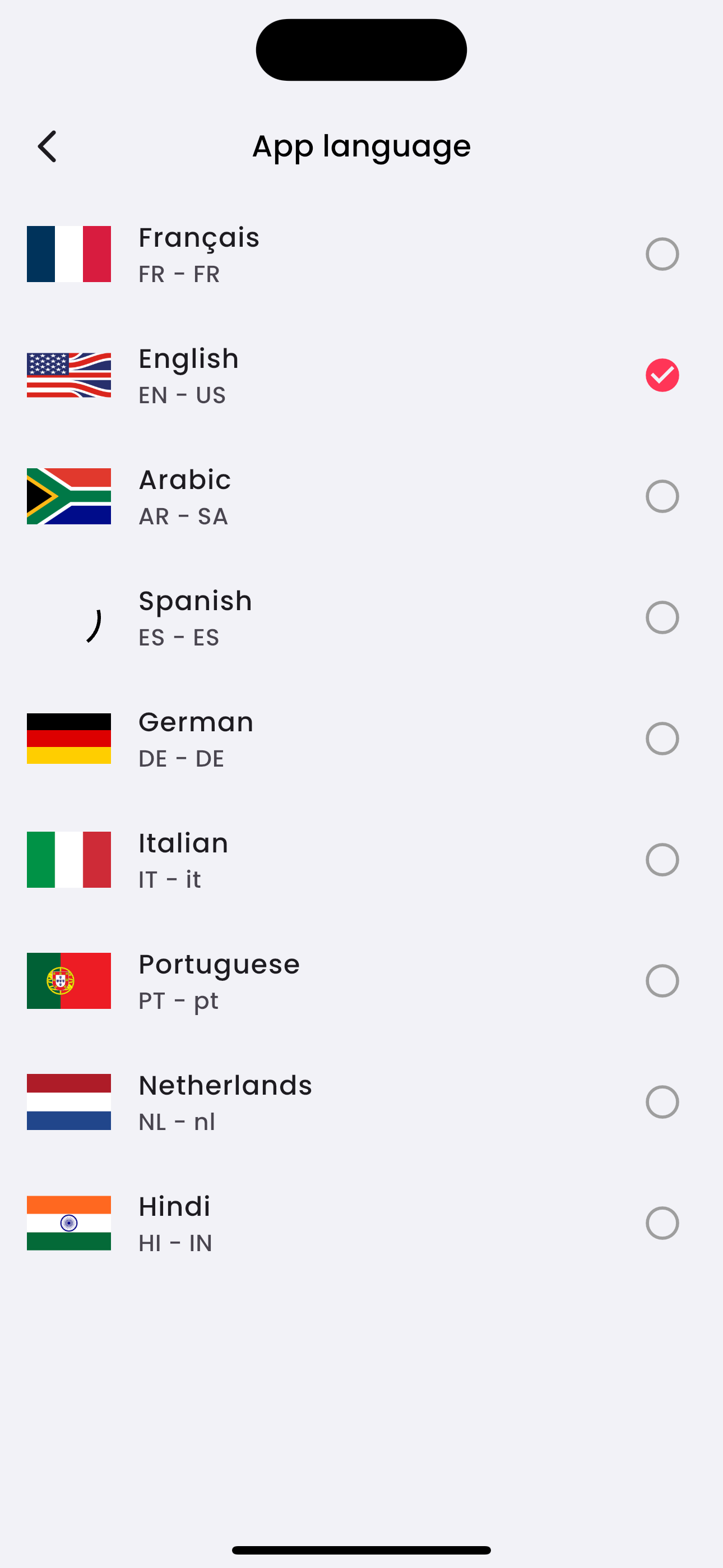
Task: Tap the Netherlands language label
Action: 225,1086
